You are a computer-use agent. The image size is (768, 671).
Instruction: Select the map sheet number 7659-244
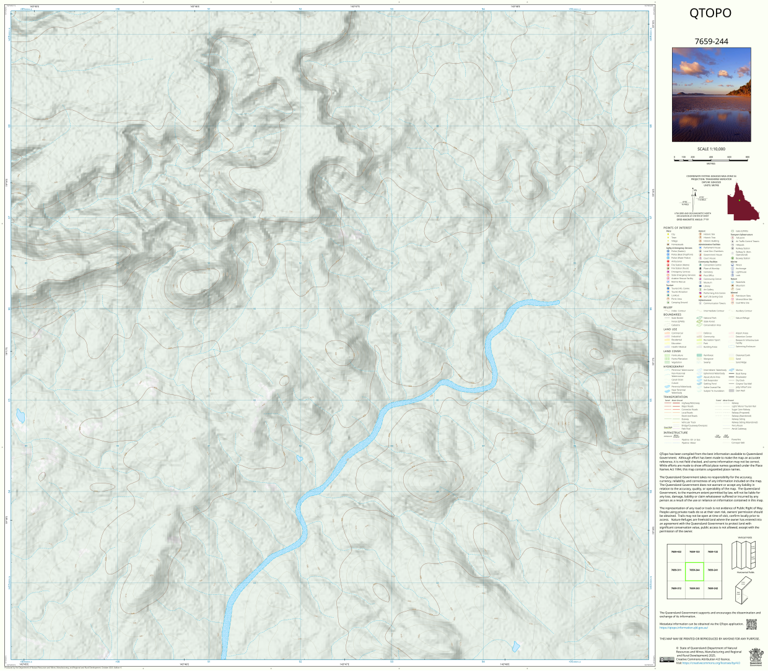(x=711, y=42)
